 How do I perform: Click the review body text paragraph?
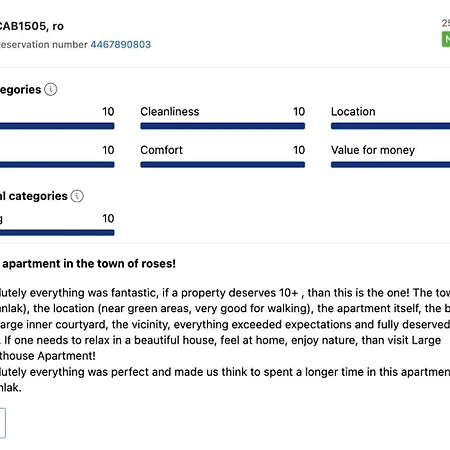coord(225,340)
